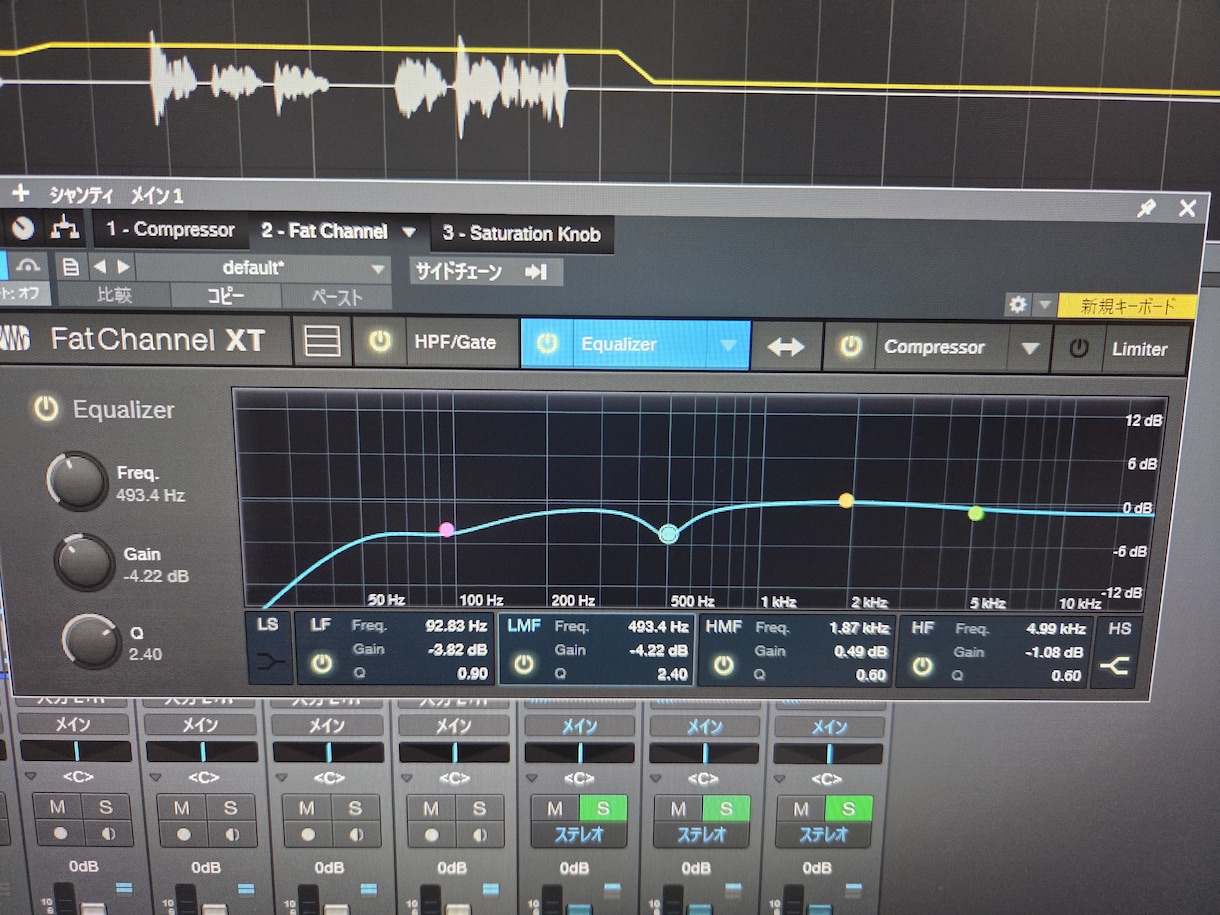Click the Q knob showing 2.40
The height and width of the screenshot is (915, 1220).
coord(92,641)
